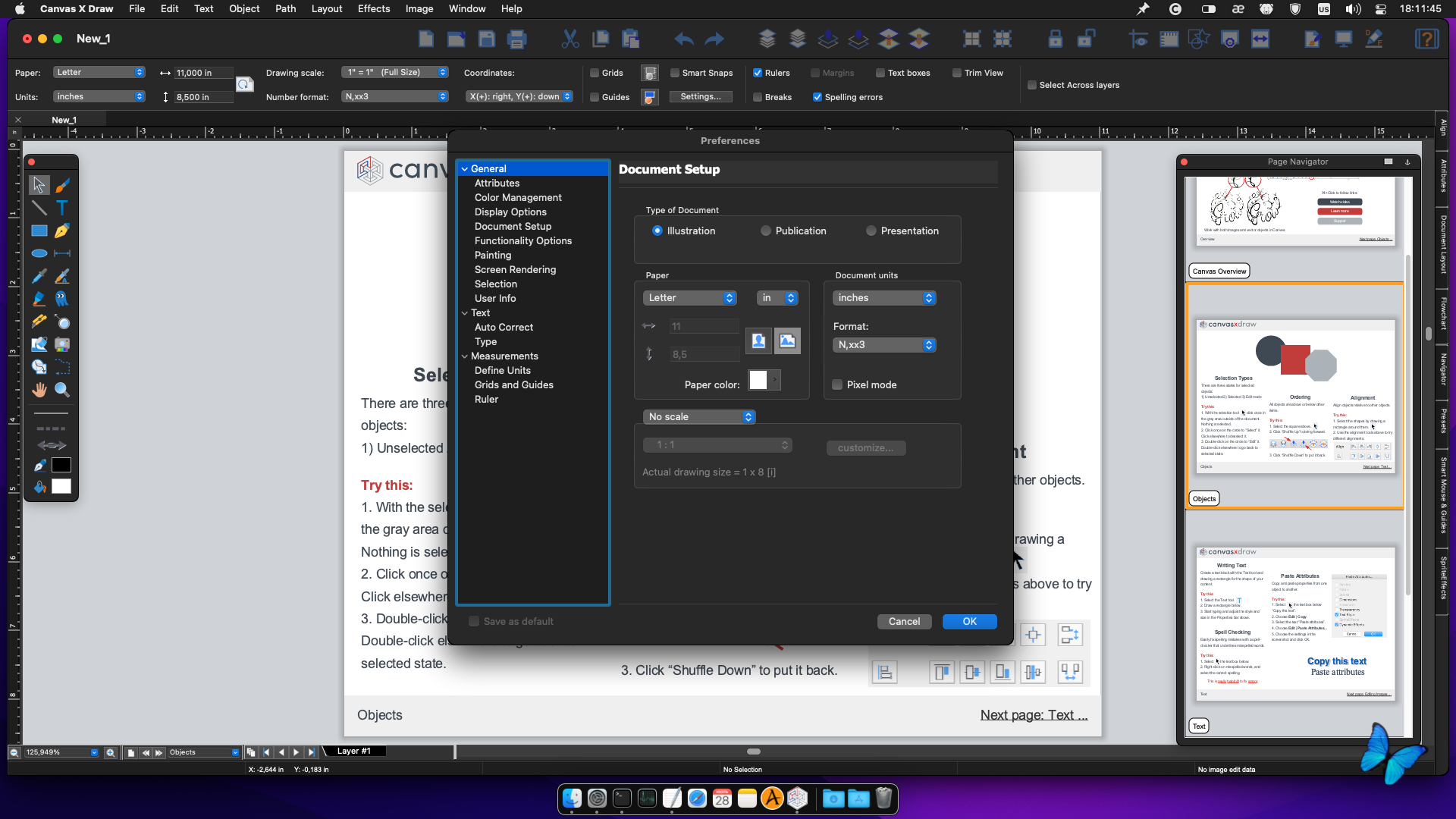Click the Cancel button

click(x=904, y=622)
